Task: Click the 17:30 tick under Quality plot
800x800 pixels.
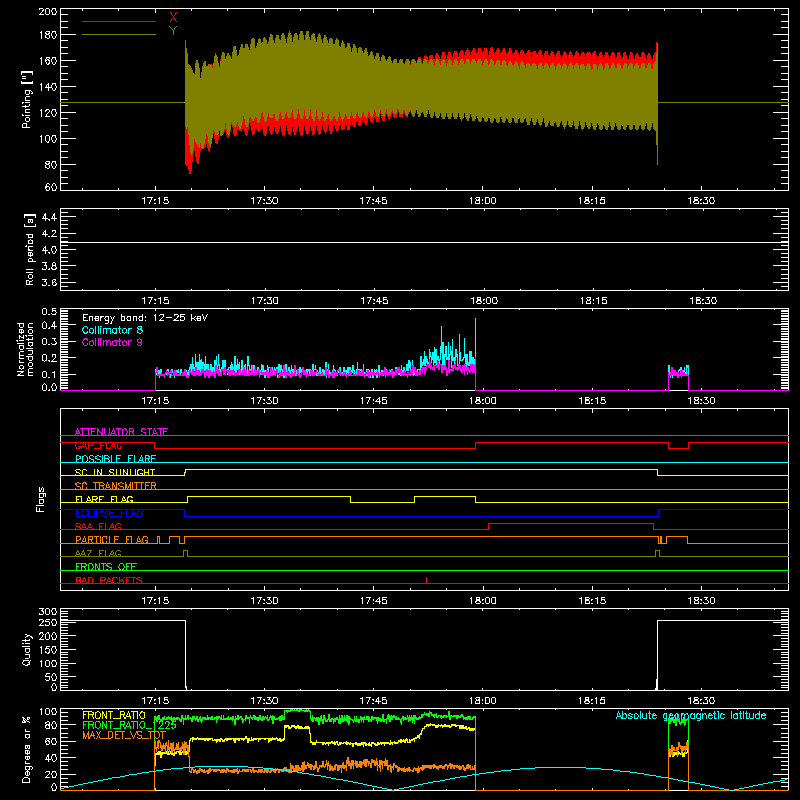Action: pyautogui.click(x=264, y=701)
